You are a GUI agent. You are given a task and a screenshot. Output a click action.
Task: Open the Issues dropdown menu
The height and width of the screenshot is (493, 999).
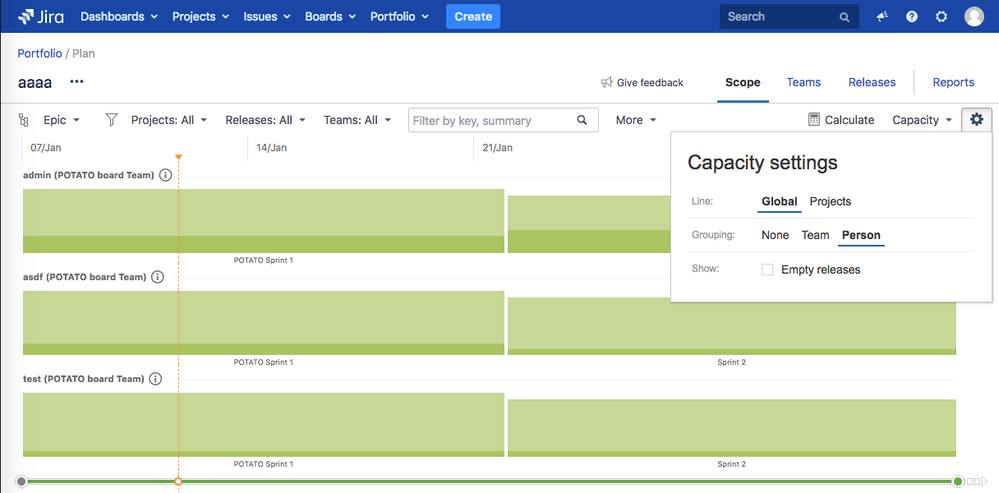click(x=267, y=17)
